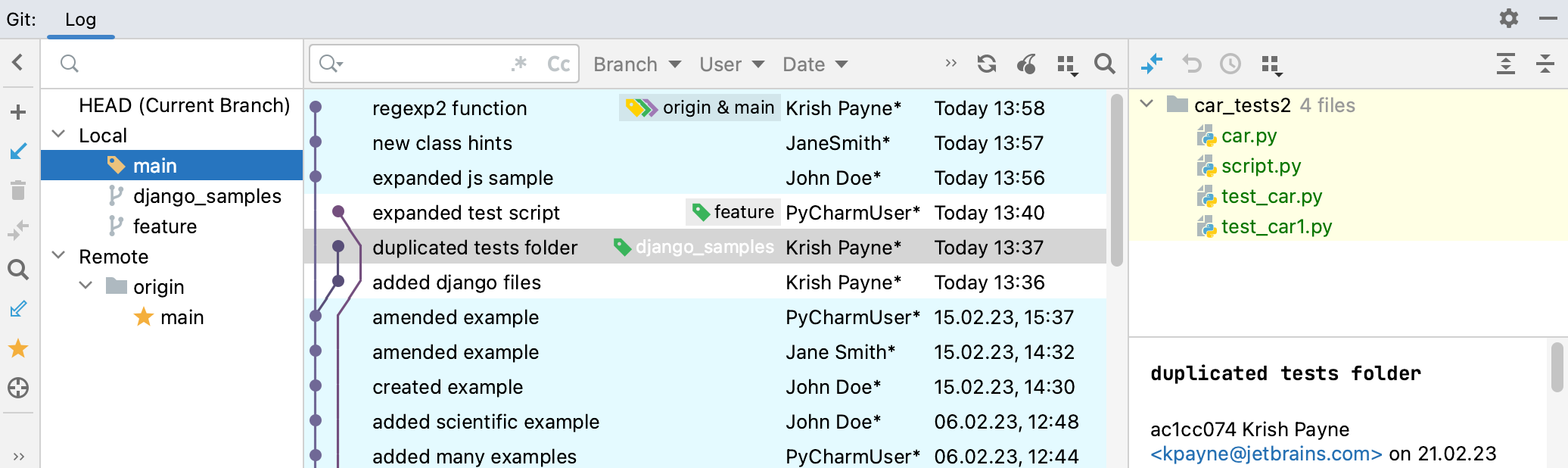Image resolution: width=1568 pixels, height=468 pixels.
Task: Click the Show Diff icon in changes pane
Action: 1151,64
